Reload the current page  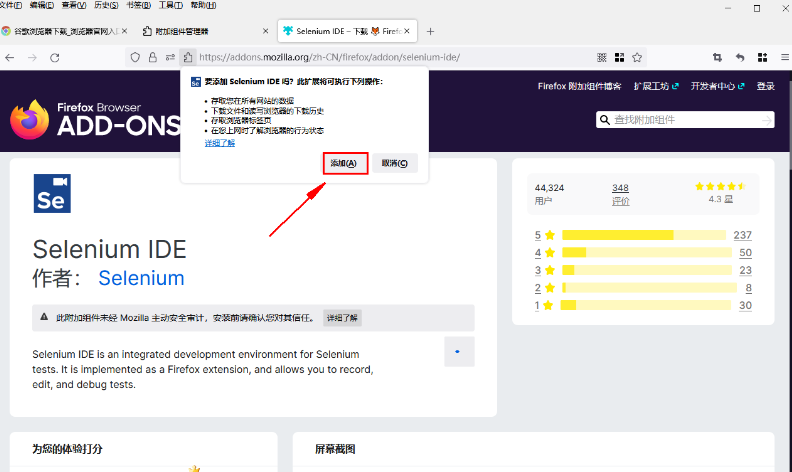55,58
